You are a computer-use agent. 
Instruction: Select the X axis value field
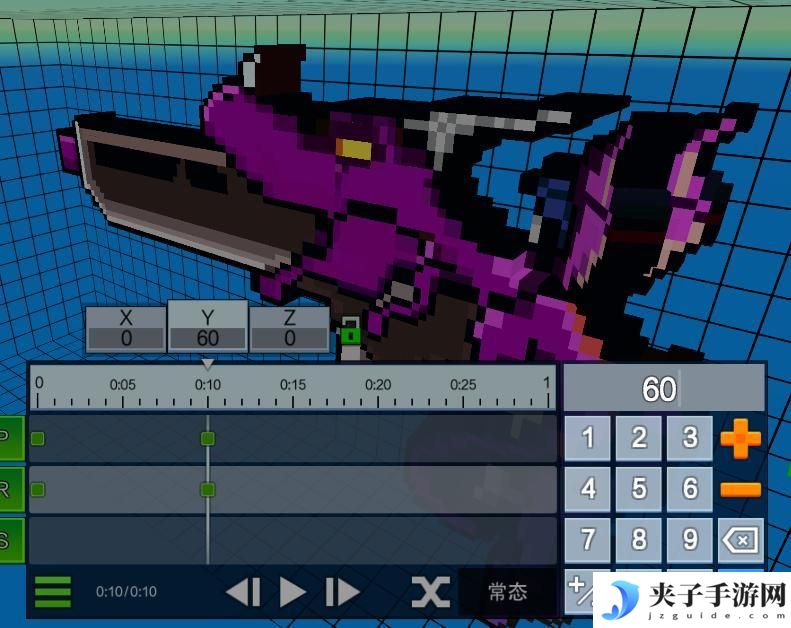126,329
